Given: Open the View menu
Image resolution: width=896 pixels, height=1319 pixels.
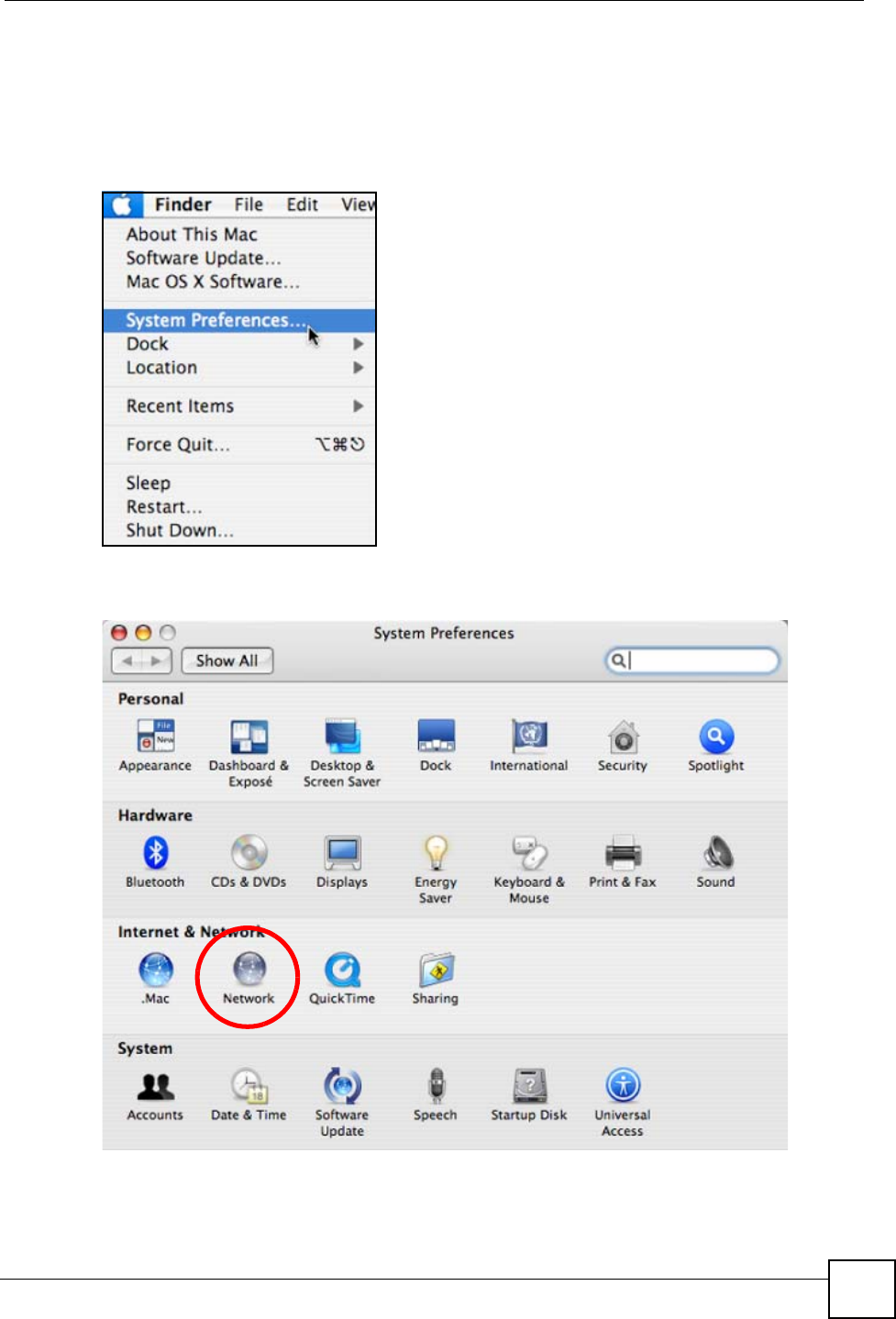Looking at the screenshot, I should click(x=359, y=205).
